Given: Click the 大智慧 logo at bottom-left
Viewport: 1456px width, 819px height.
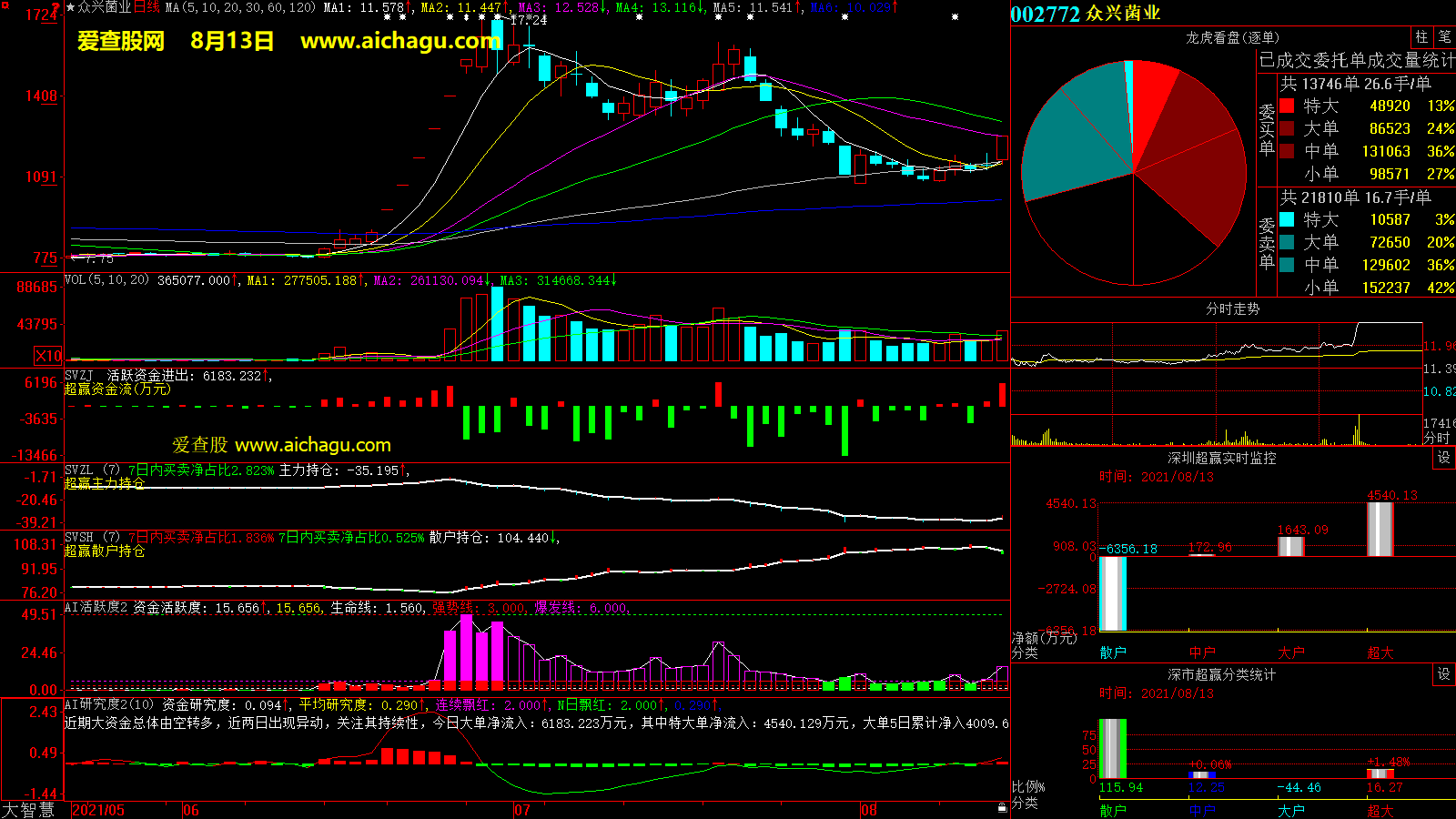Looking at the screenshot, I should pos(29,810).
